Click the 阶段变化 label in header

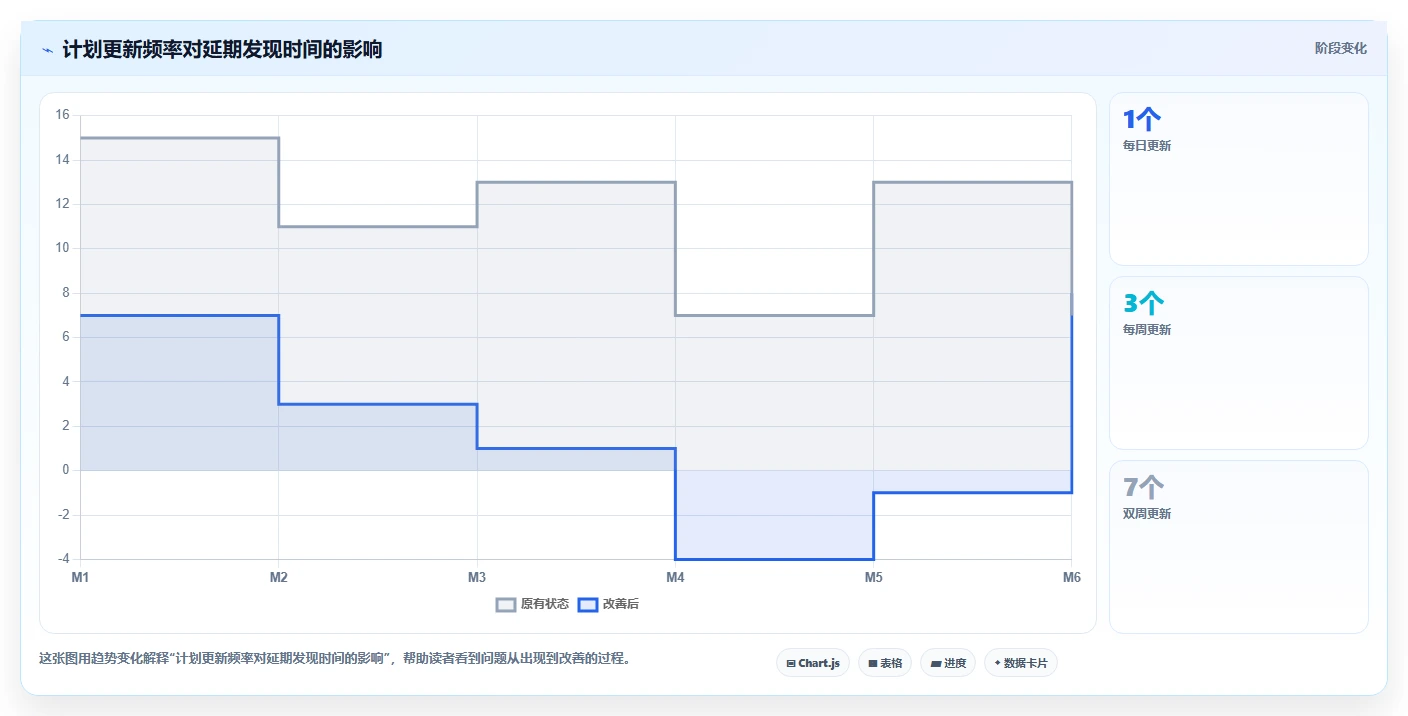pos(1340,49)
